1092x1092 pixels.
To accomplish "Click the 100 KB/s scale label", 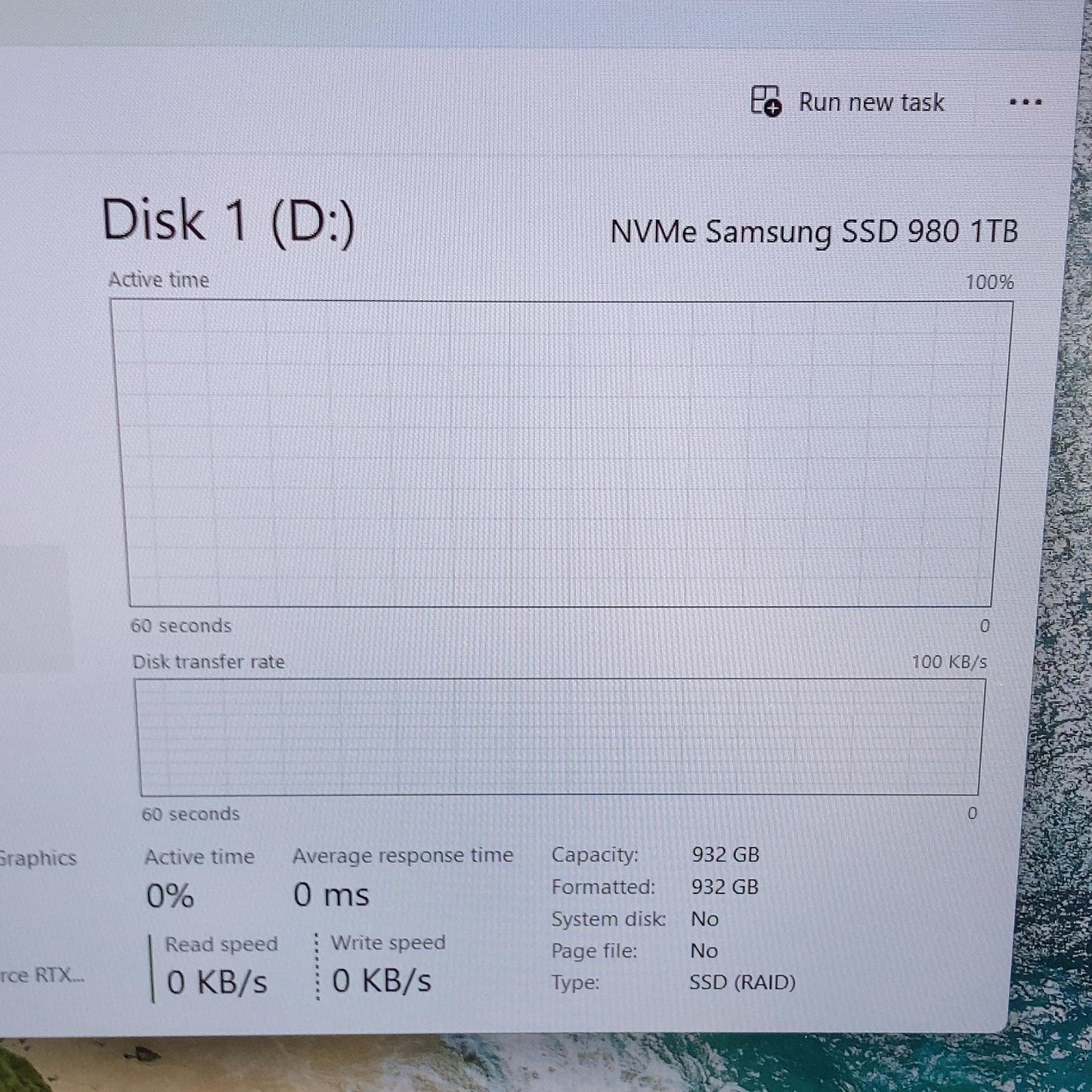I will tap(949, 662).
